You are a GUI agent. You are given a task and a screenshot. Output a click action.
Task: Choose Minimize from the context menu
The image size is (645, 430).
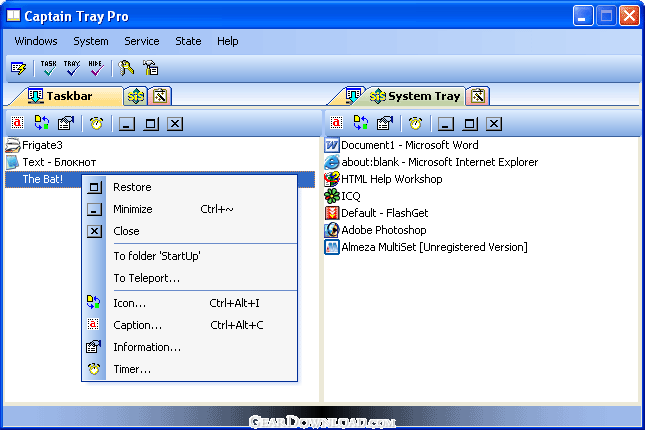point(190,209)
